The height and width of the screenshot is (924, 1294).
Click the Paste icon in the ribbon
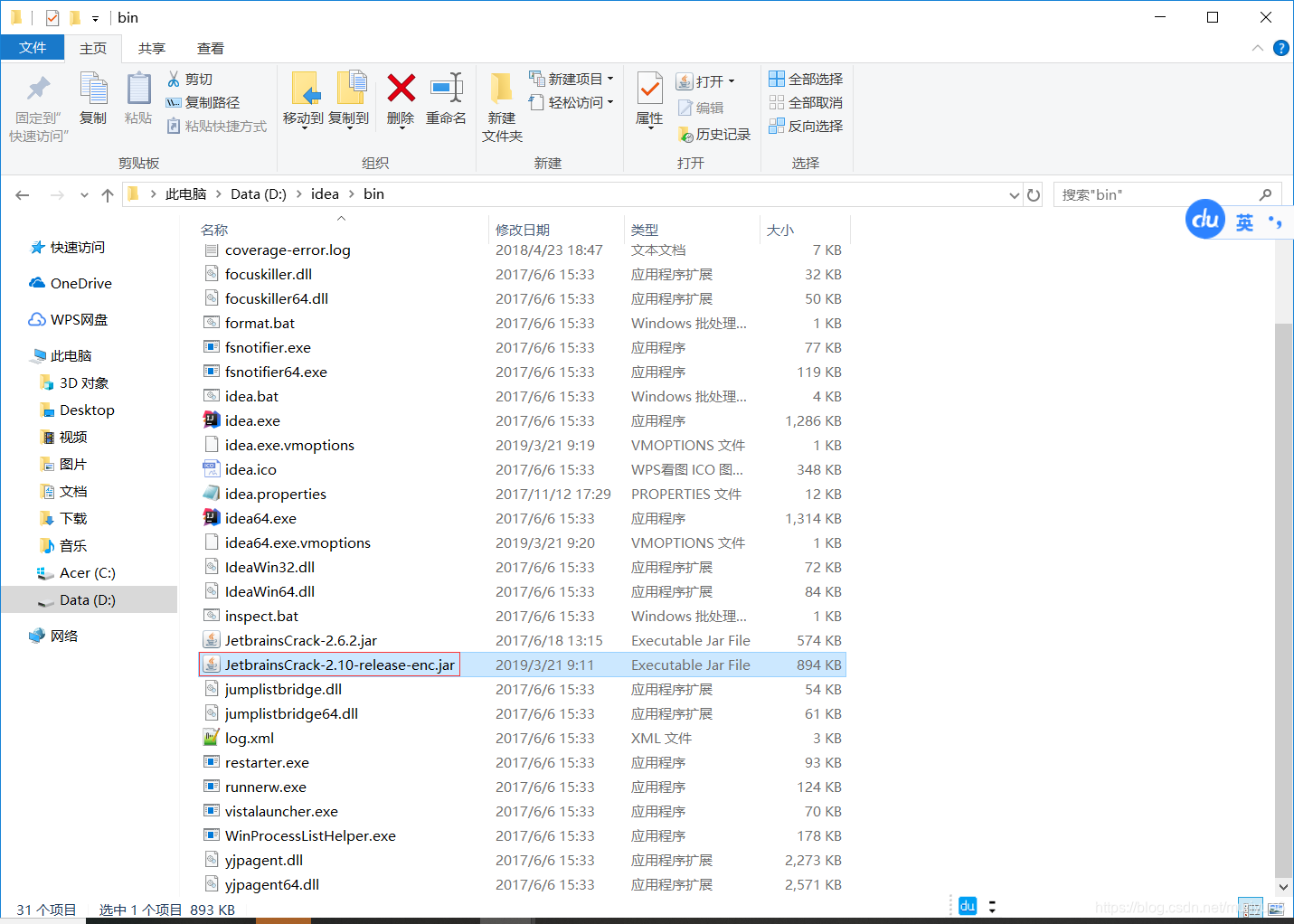point(138,89)
